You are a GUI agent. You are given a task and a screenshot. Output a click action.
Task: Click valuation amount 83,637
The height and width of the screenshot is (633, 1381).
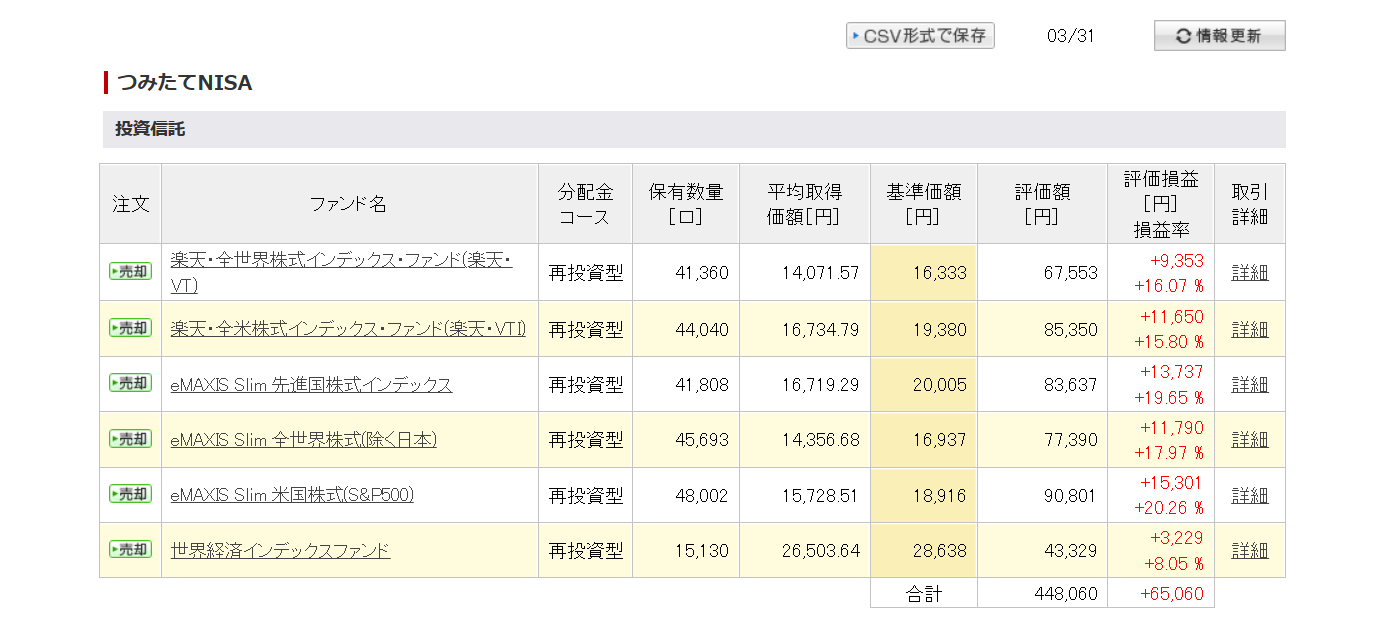pyautogui.click(x=1069, y=384)
